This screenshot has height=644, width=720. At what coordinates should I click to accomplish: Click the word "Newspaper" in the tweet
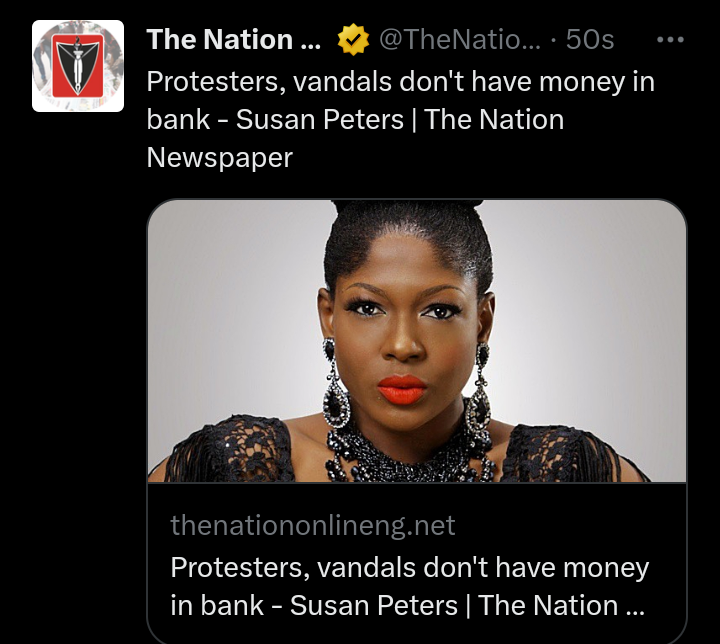[220, 158]
